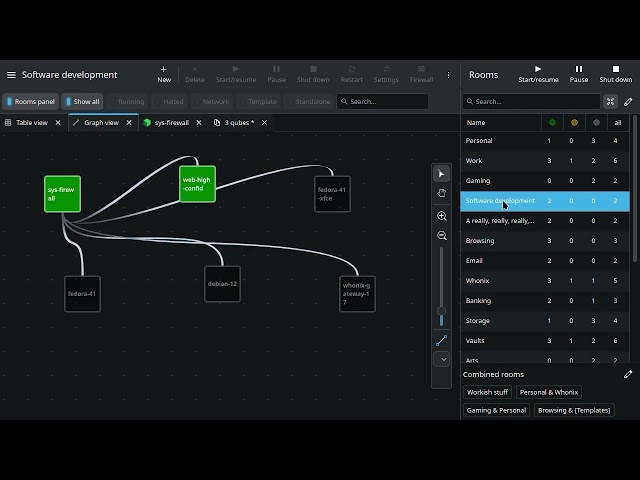640x480 pixels.
Task: Select the whonix-gateway-17 node
Action: (358, 294)
